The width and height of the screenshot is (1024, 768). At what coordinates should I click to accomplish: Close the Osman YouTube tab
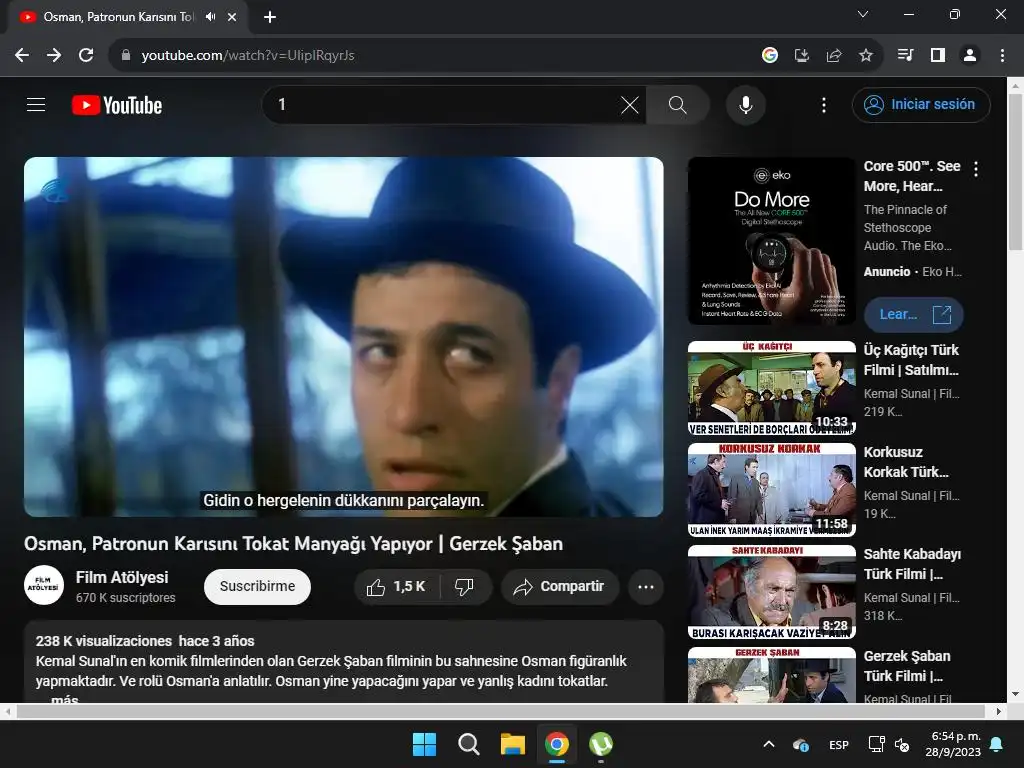coord(232,17)
